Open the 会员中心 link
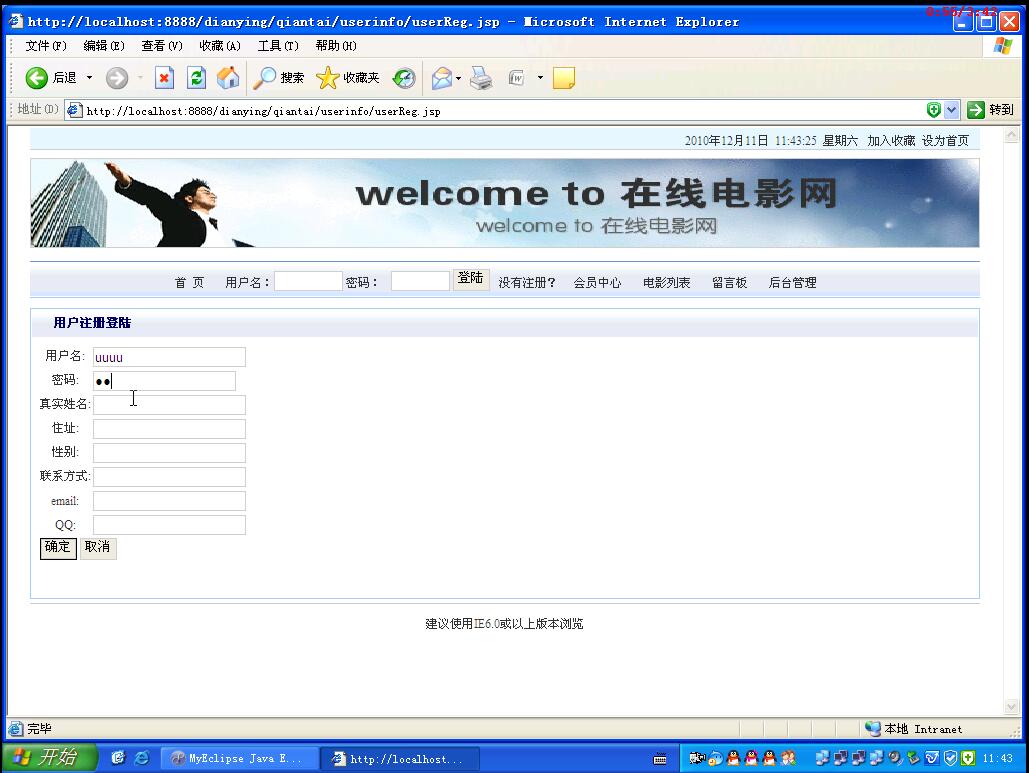 click(x=597, y=282)
